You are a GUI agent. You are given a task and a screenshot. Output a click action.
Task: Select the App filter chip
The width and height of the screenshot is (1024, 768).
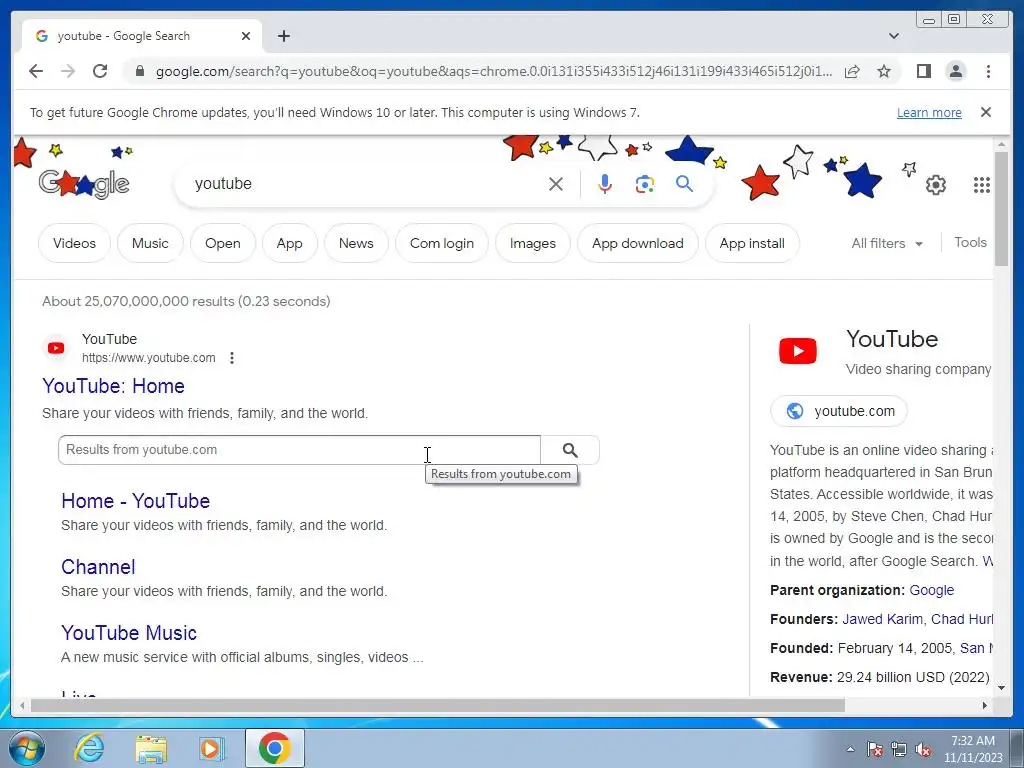click(289, 243)
